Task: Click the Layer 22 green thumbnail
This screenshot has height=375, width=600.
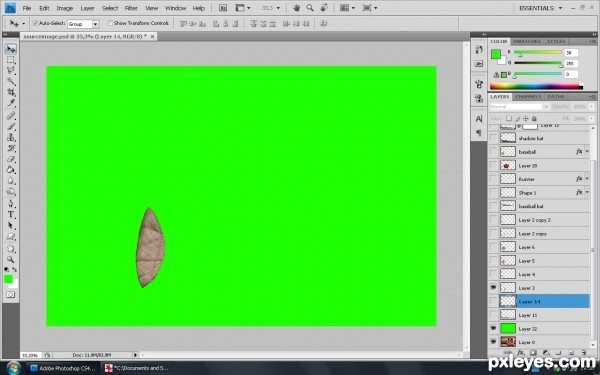Action: (508, 328)
